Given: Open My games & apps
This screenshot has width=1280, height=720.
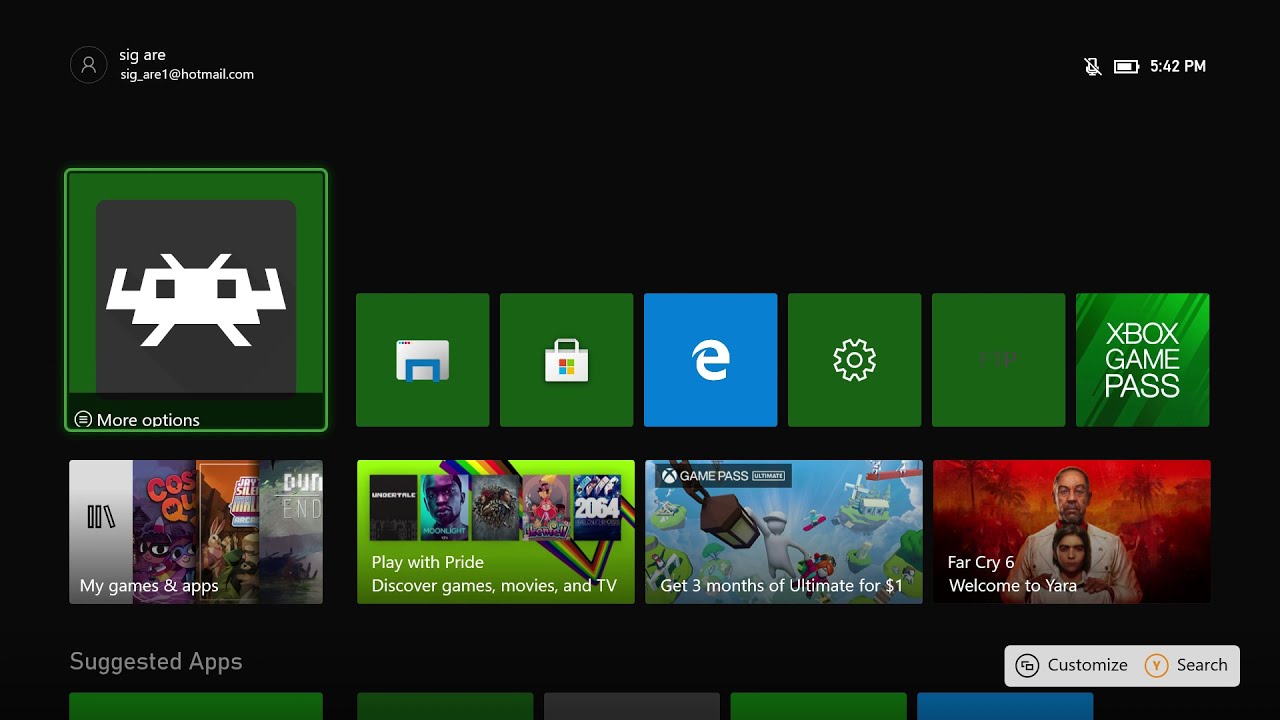Looking at the screenshot, I should pyautogui.click(x=196, y=532).
